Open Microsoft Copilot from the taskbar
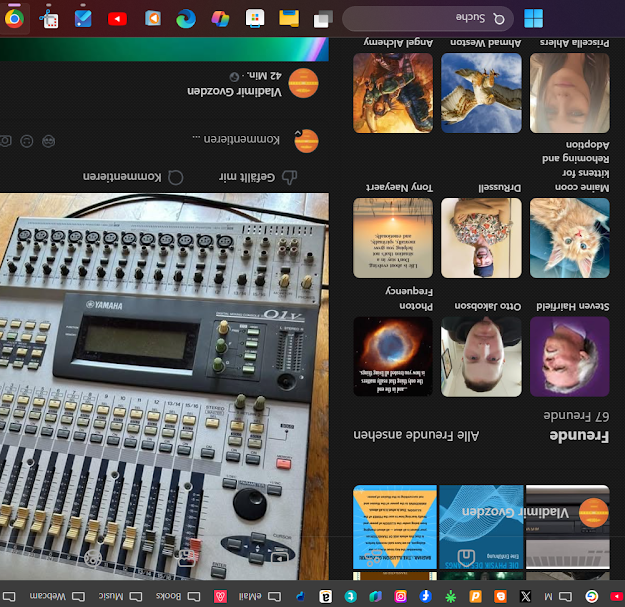Screen dimensions: 625x607 220,19
